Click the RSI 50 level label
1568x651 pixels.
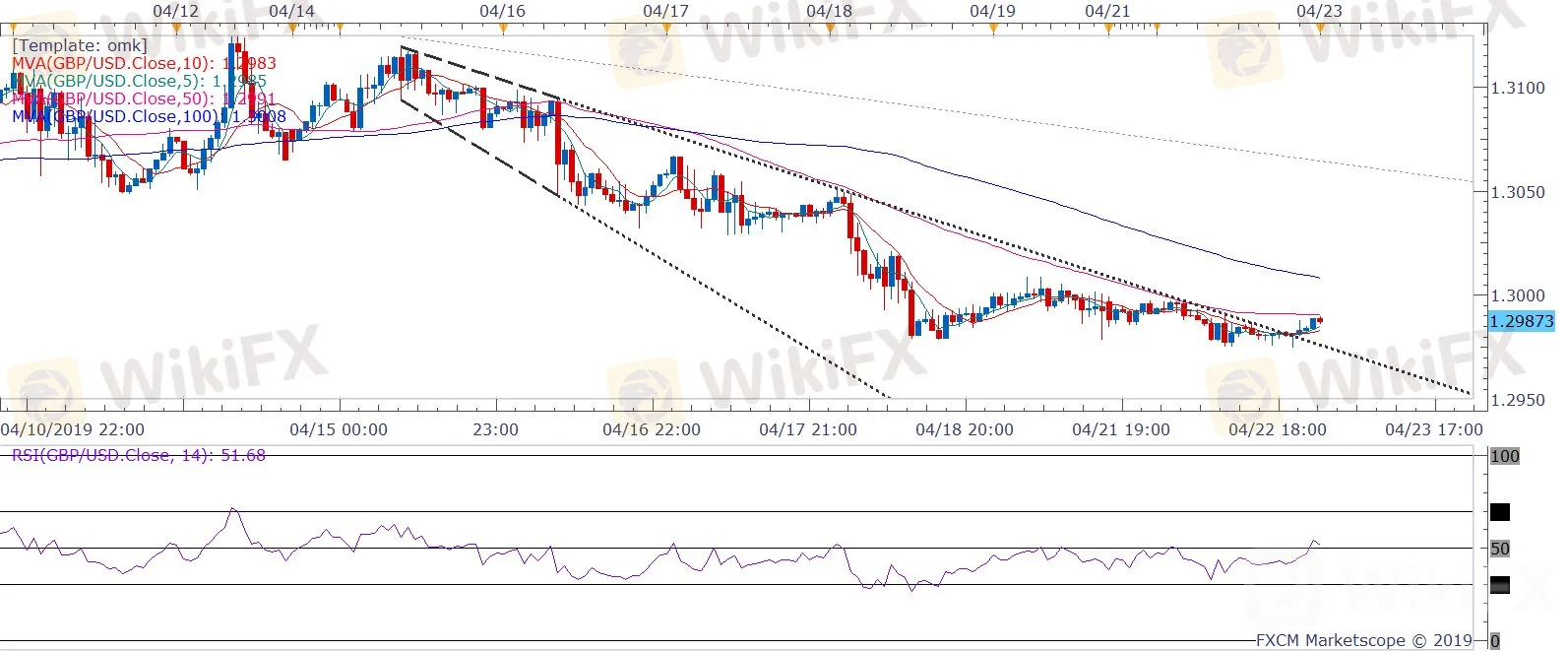tap(1499, 549)
